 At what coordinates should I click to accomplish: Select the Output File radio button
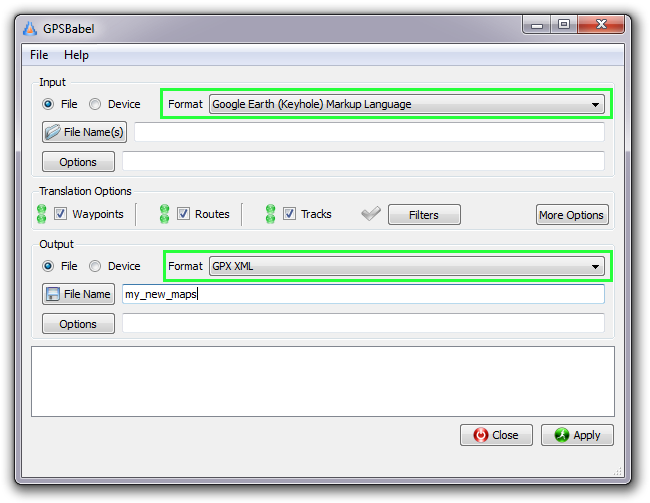[48, 266]
